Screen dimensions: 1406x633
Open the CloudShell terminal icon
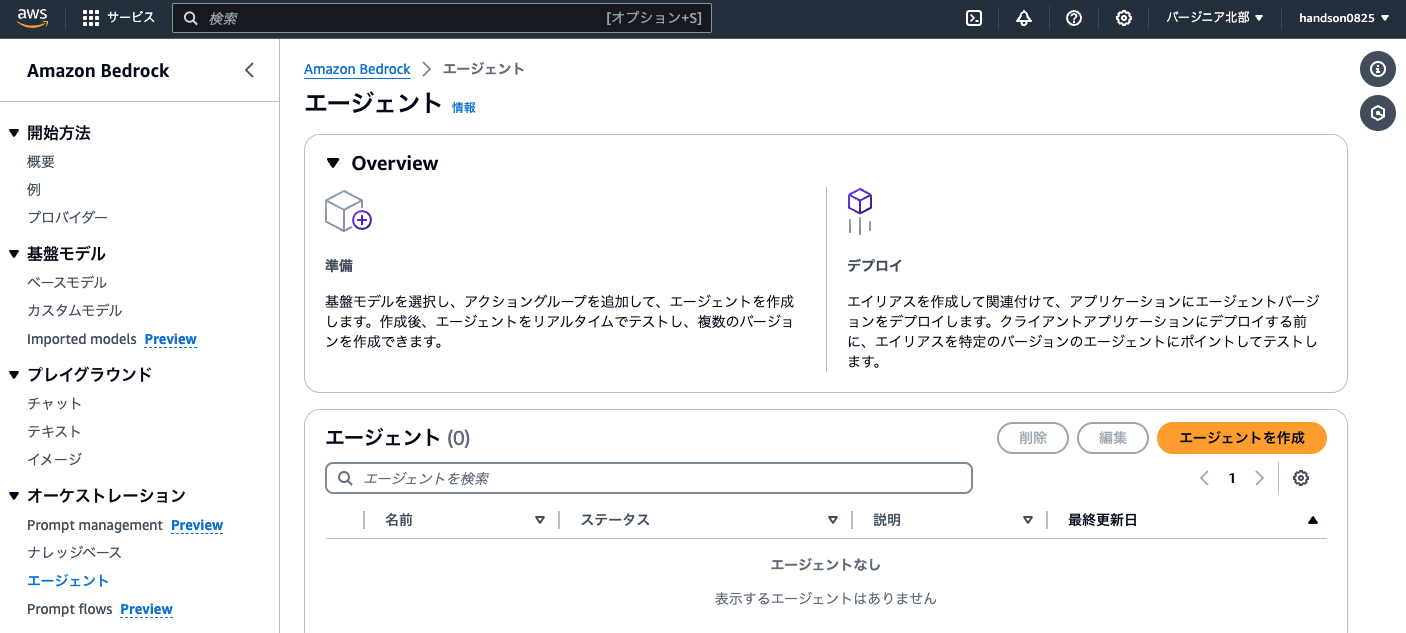pyautogui.click(x=974, y=18)
